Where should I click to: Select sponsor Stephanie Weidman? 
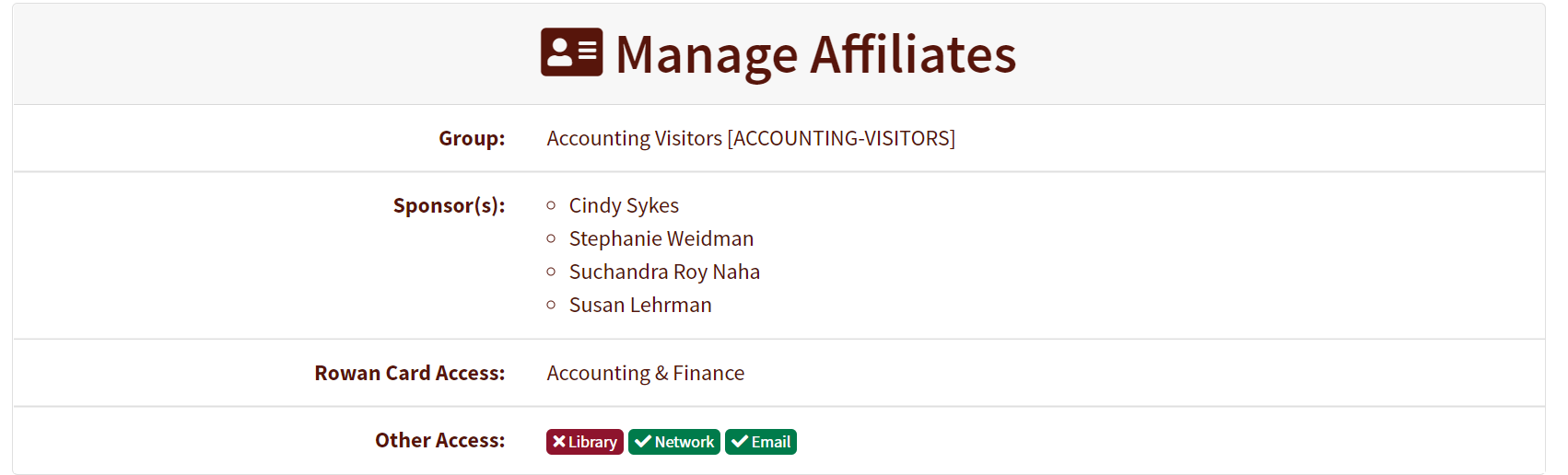tap(661, 238)
